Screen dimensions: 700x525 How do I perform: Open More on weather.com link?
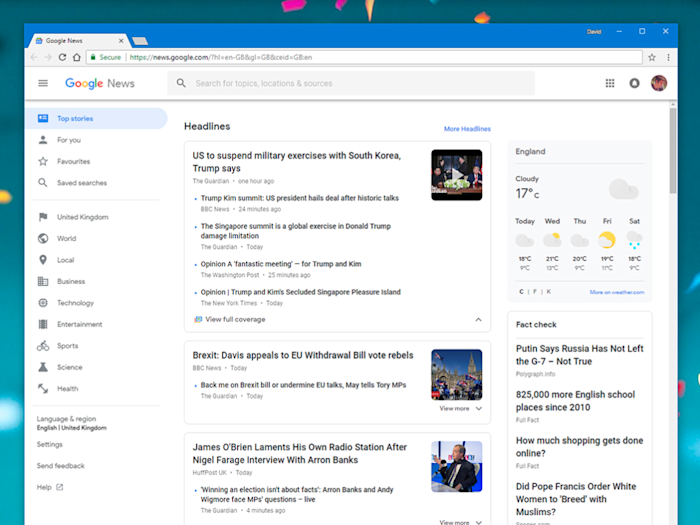click(617, 292)
